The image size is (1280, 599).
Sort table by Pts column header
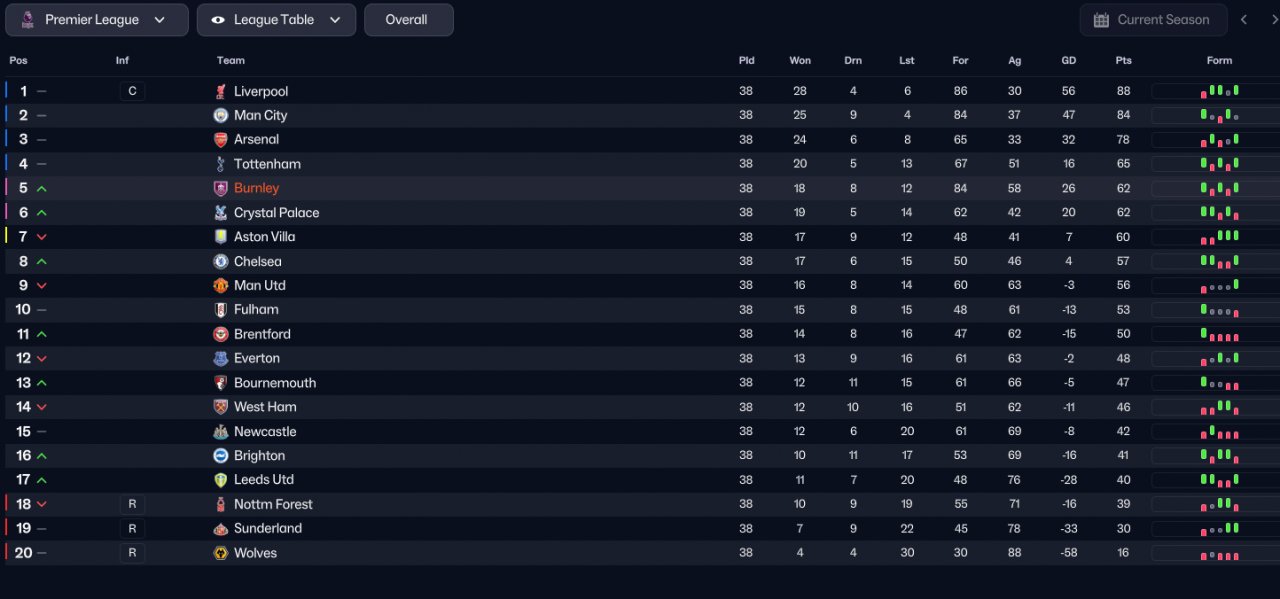[1124, 61]
